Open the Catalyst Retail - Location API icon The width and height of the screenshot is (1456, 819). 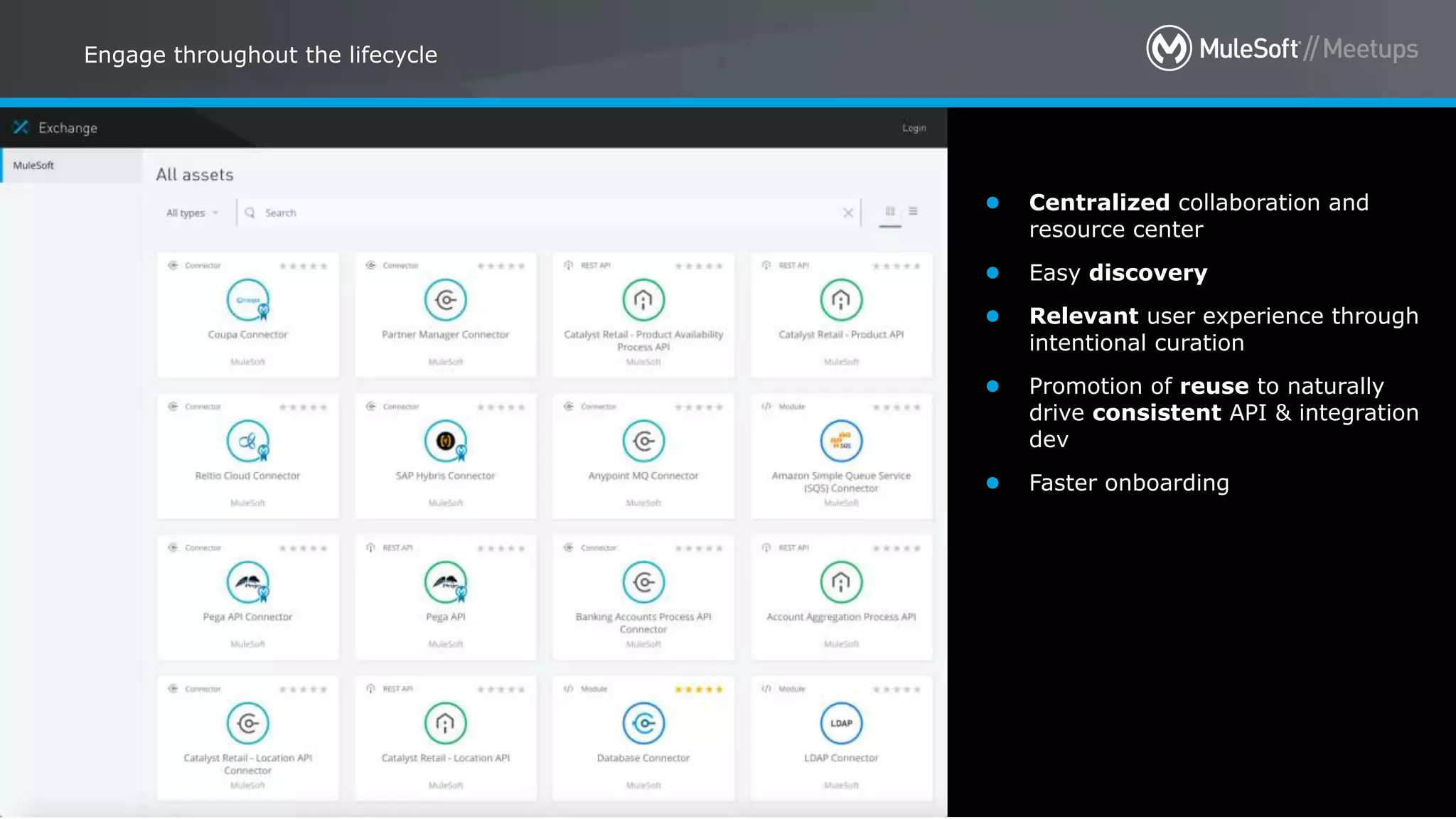pos(445,724)
